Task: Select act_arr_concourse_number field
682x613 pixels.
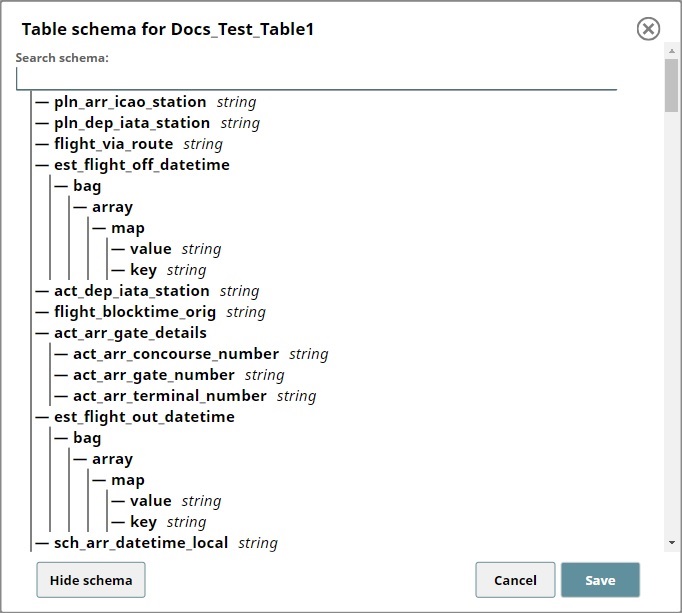Action: (175, 354)
